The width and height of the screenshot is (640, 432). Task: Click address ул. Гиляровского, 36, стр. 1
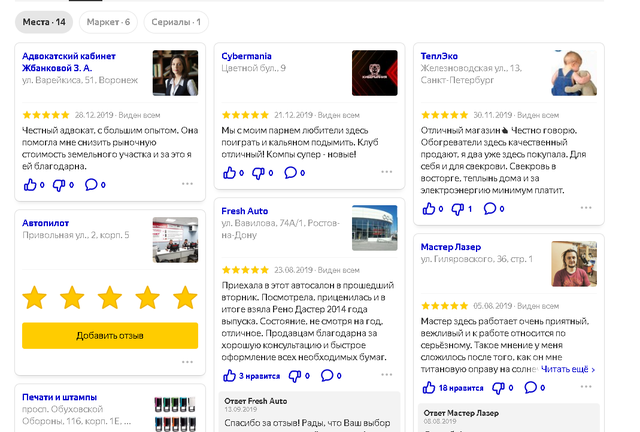tap(477, 259)
